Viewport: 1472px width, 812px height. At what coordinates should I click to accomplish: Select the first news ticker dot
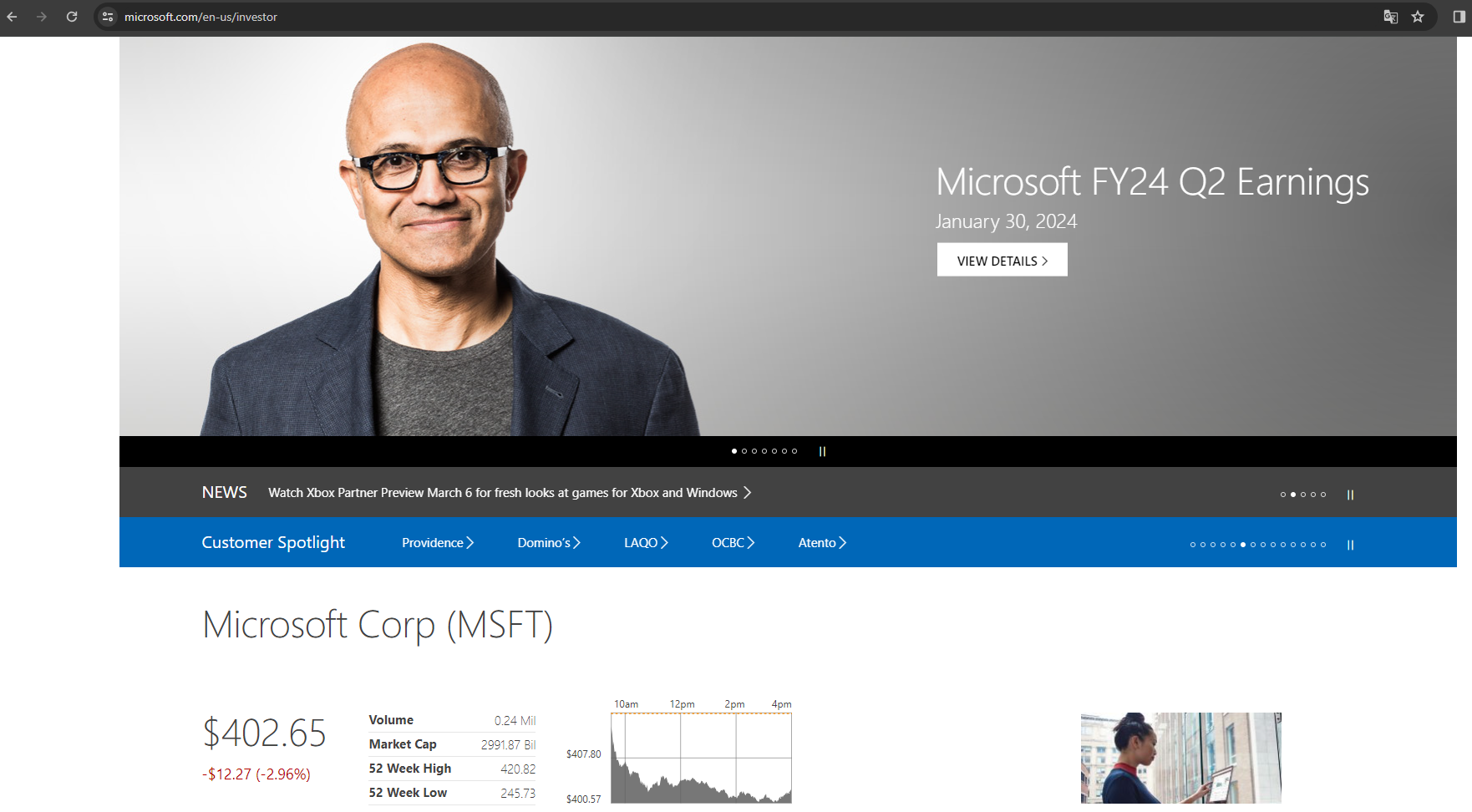pos(1283,495)
